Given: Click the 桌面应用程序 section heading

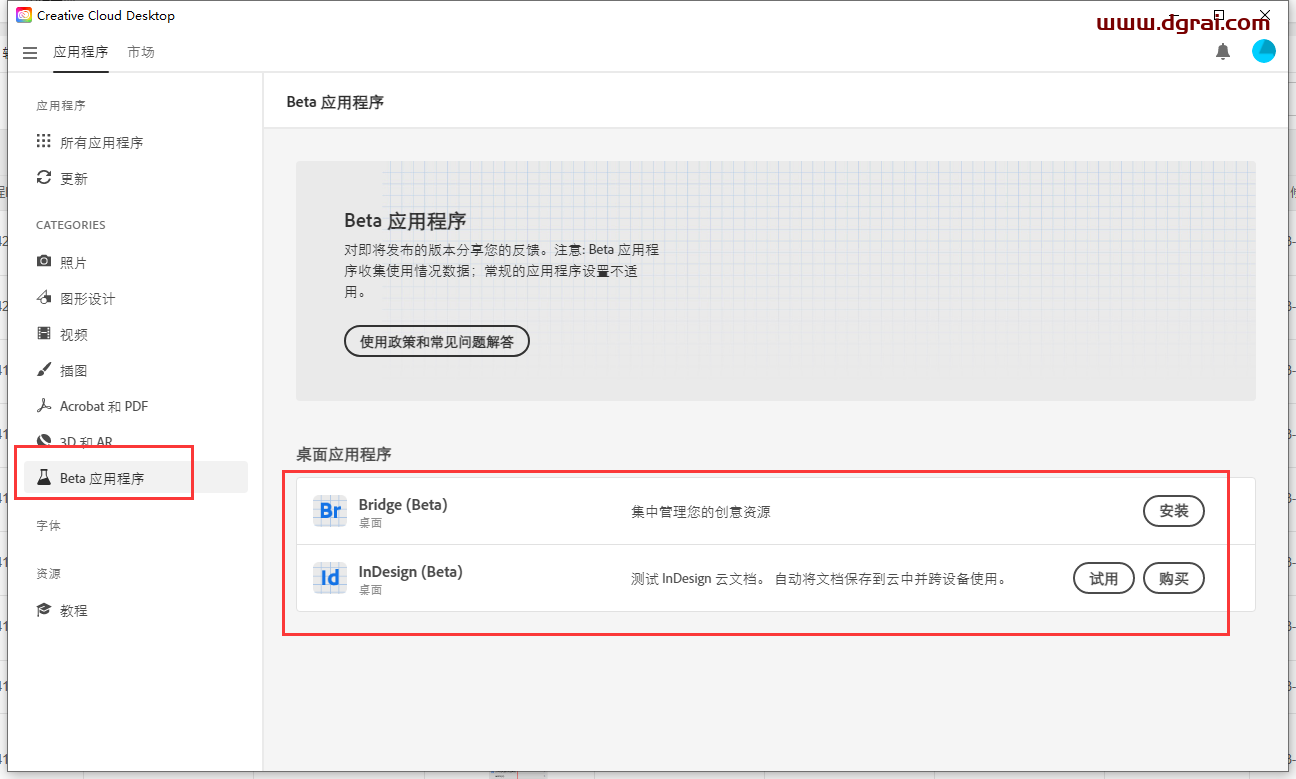Looking at the screenshot, I should [x=344, y=454].
